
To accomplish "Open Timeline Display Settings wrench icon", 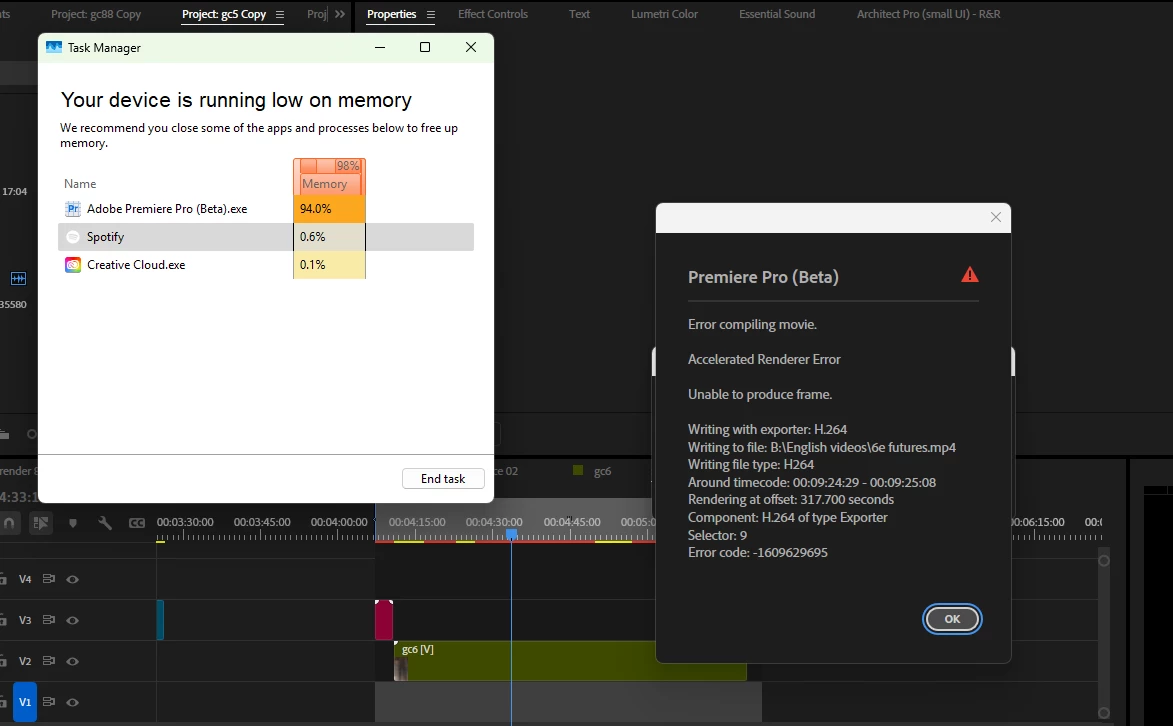I will pyautogui.click(x=105, y=523).
